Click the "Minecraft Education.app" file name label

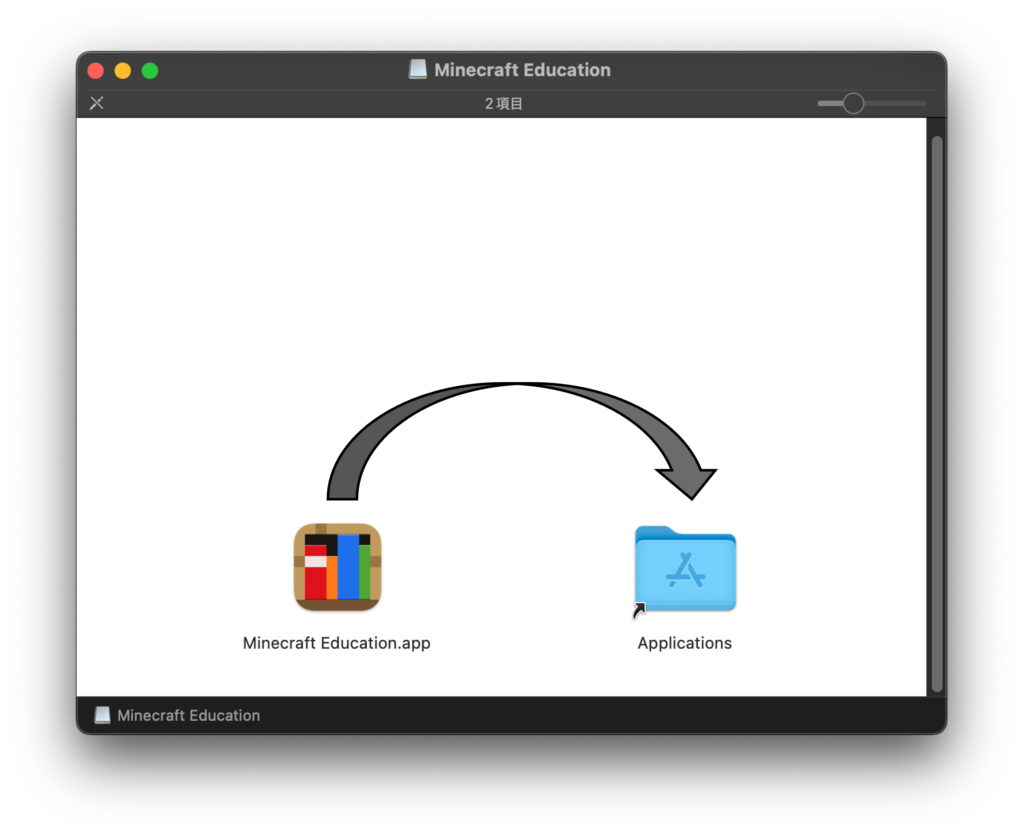[337, 643]
